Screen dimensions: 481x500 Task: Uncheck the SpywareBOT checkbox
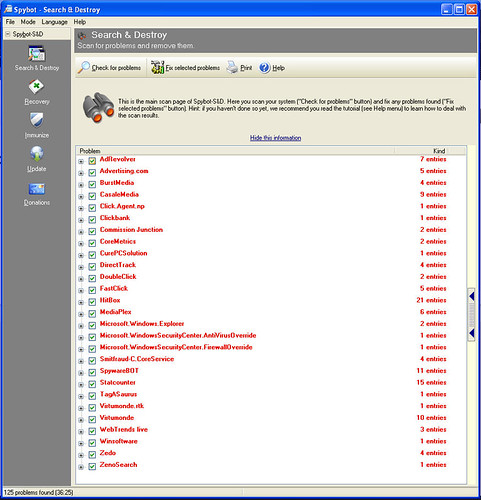click(92, 372)
